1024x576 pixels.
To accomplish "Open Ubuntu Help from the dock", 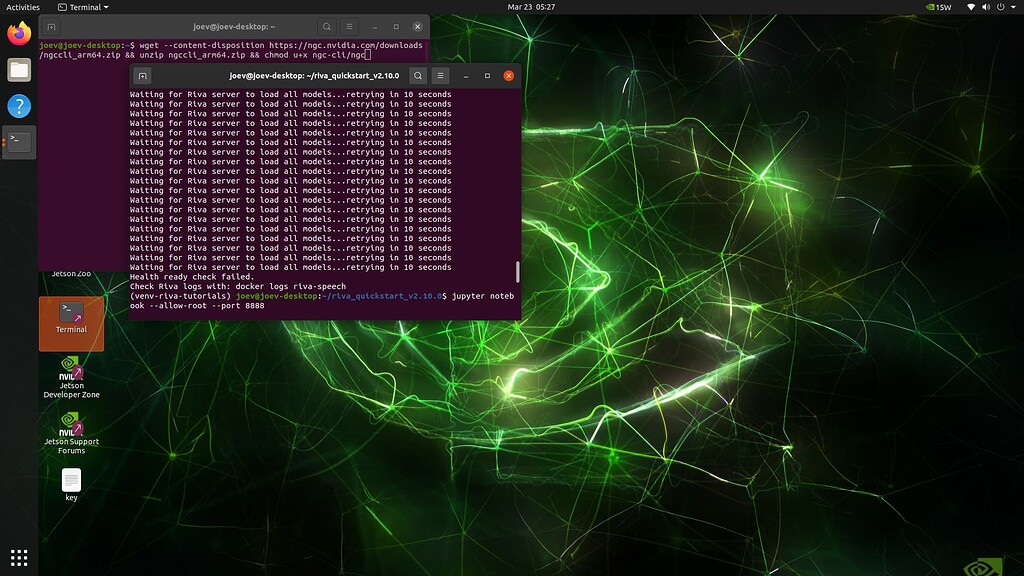I will [x=19, y=105].
